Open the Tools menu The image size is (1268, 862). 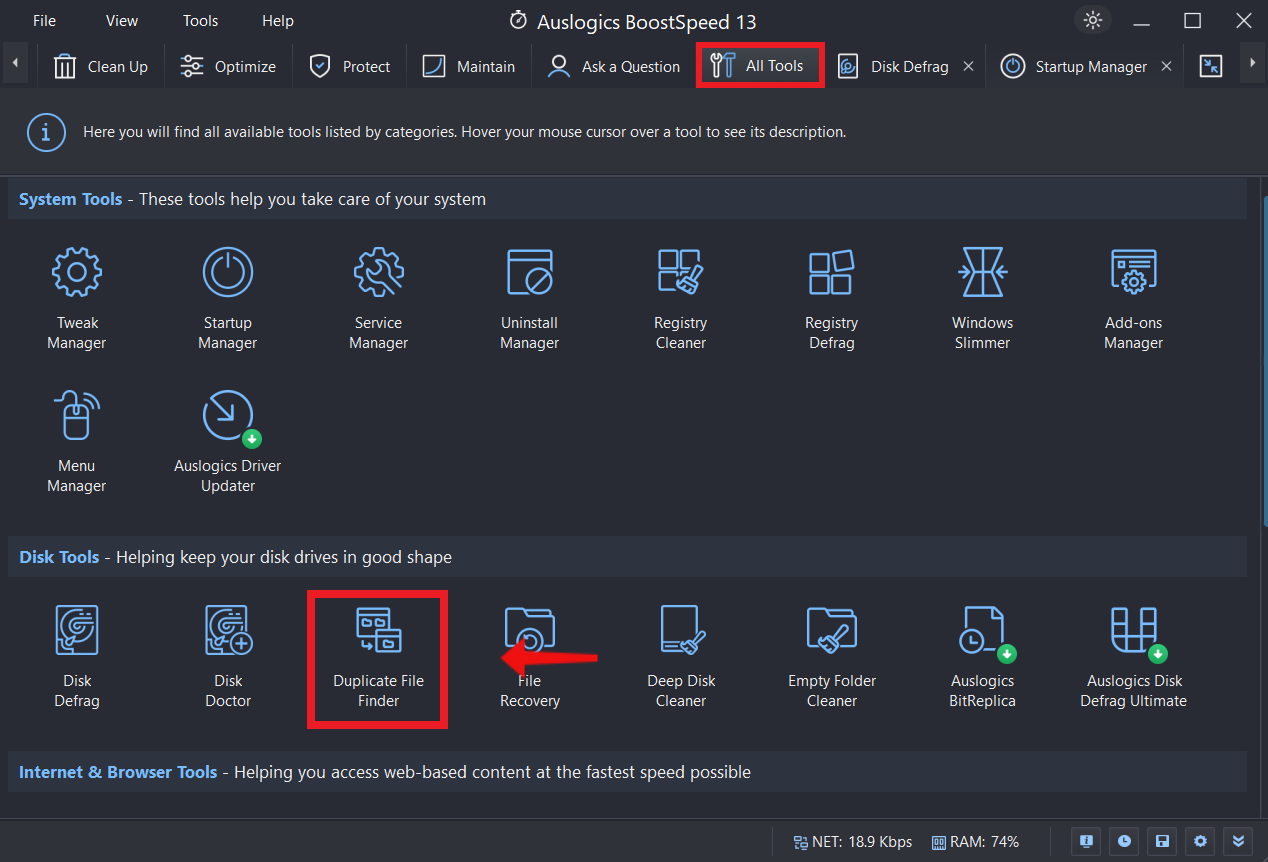(200, 20)
